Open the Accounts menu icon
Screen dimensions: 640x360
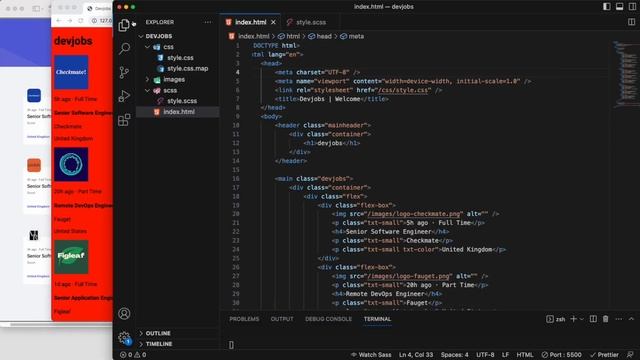pyautogui.click(x=124, y=313)
